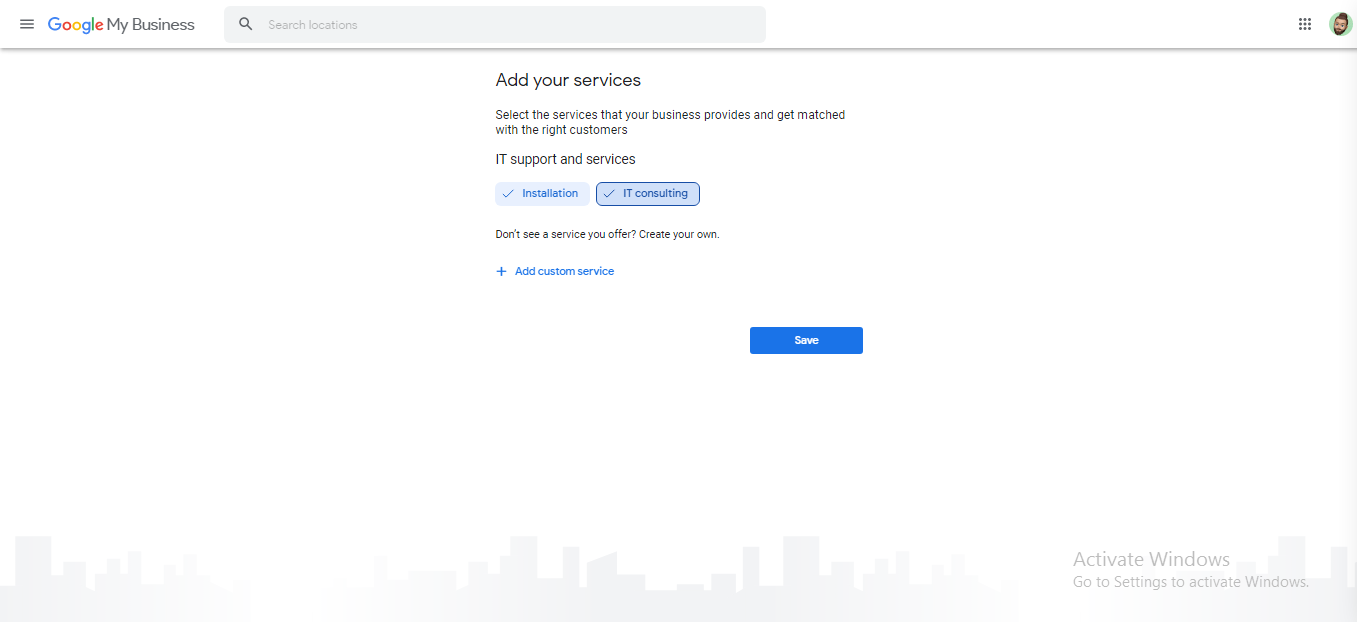Open the main menu hamburger icon

(27, 24)
